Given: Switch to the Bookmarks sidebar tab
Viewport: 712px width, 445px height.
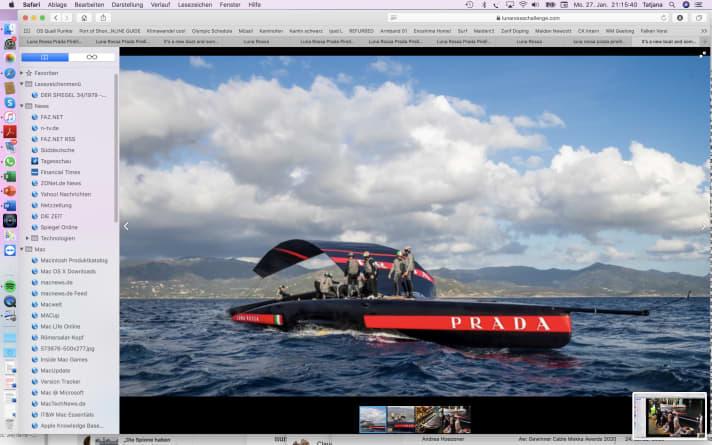Looking at the screenshot, I should pyautogui.click(x=44, y=57).
